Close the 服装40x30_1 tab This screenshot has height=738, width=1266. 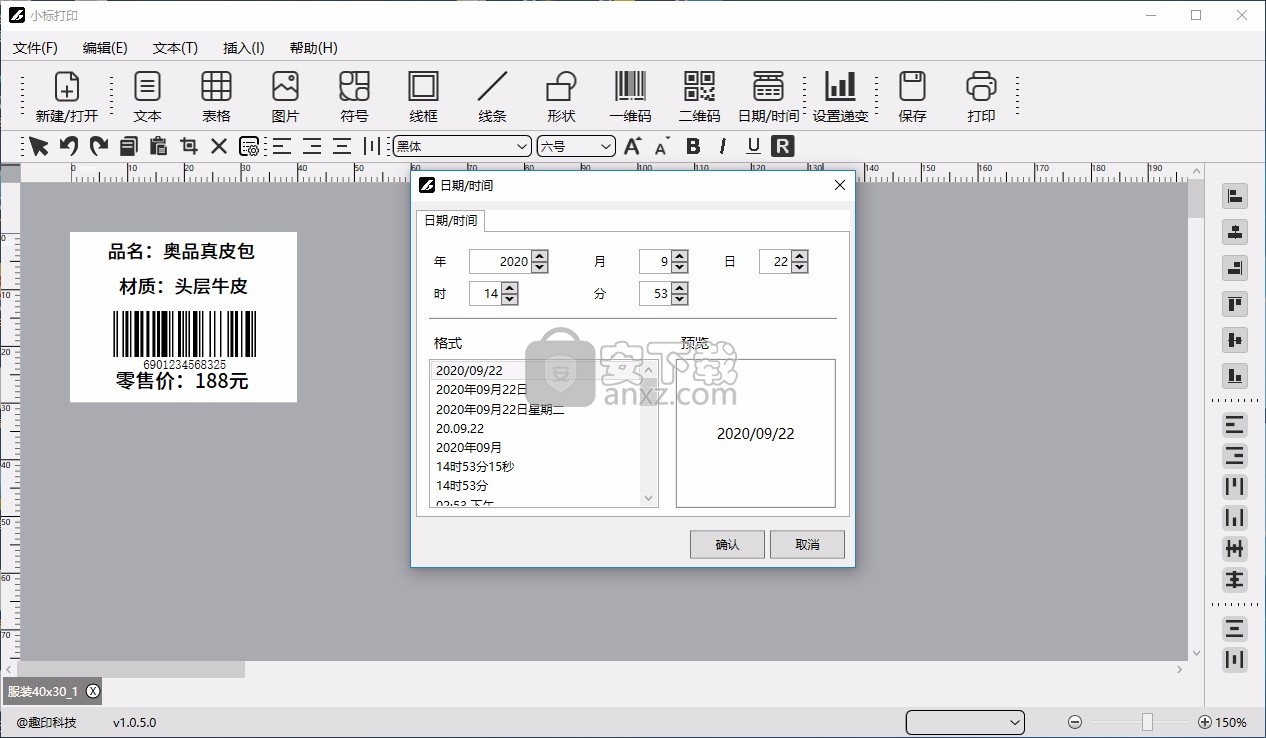93,691
